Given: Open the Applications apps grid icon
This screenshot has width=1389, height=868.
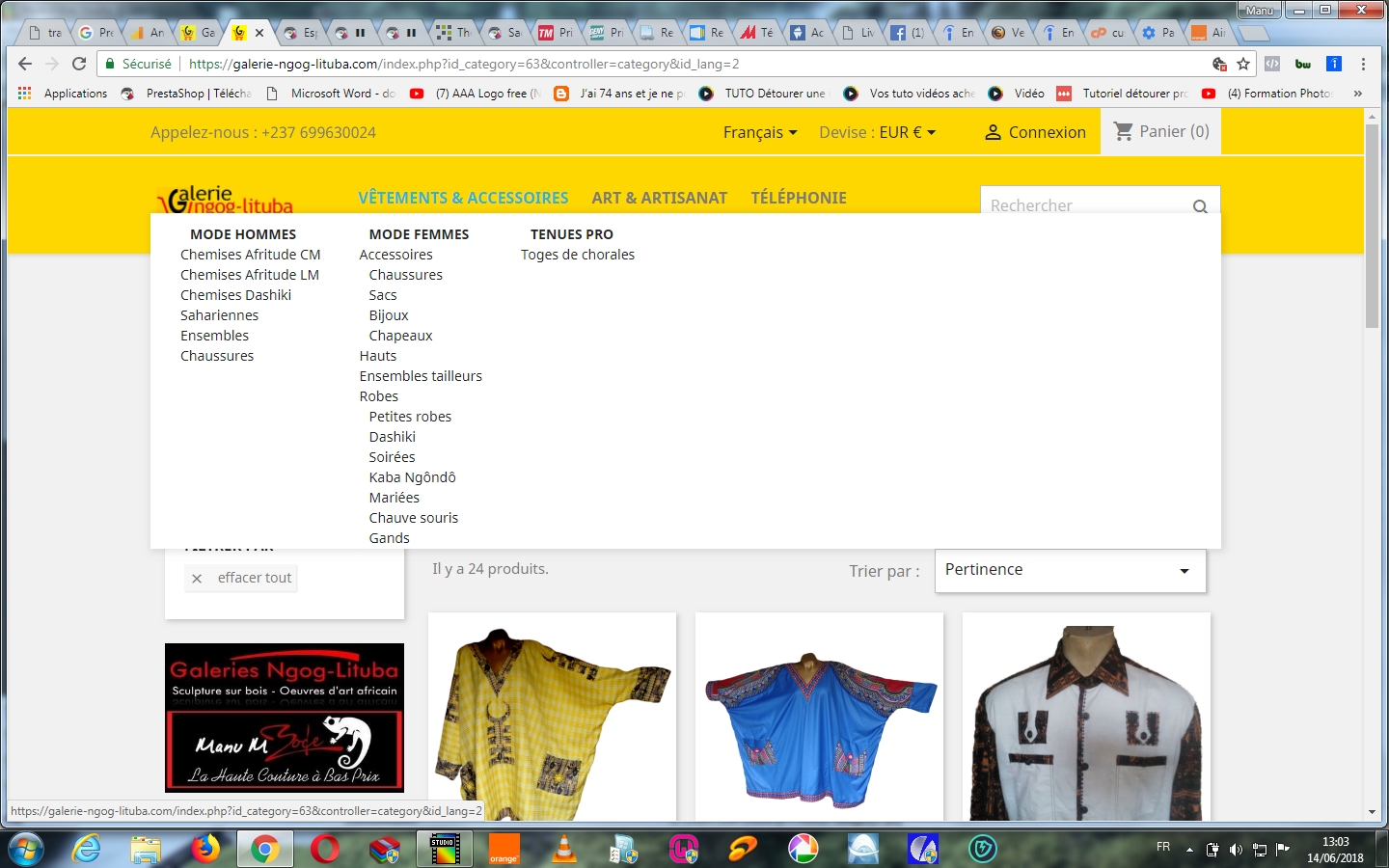Looking at the screenshot, I should (25, 94).
